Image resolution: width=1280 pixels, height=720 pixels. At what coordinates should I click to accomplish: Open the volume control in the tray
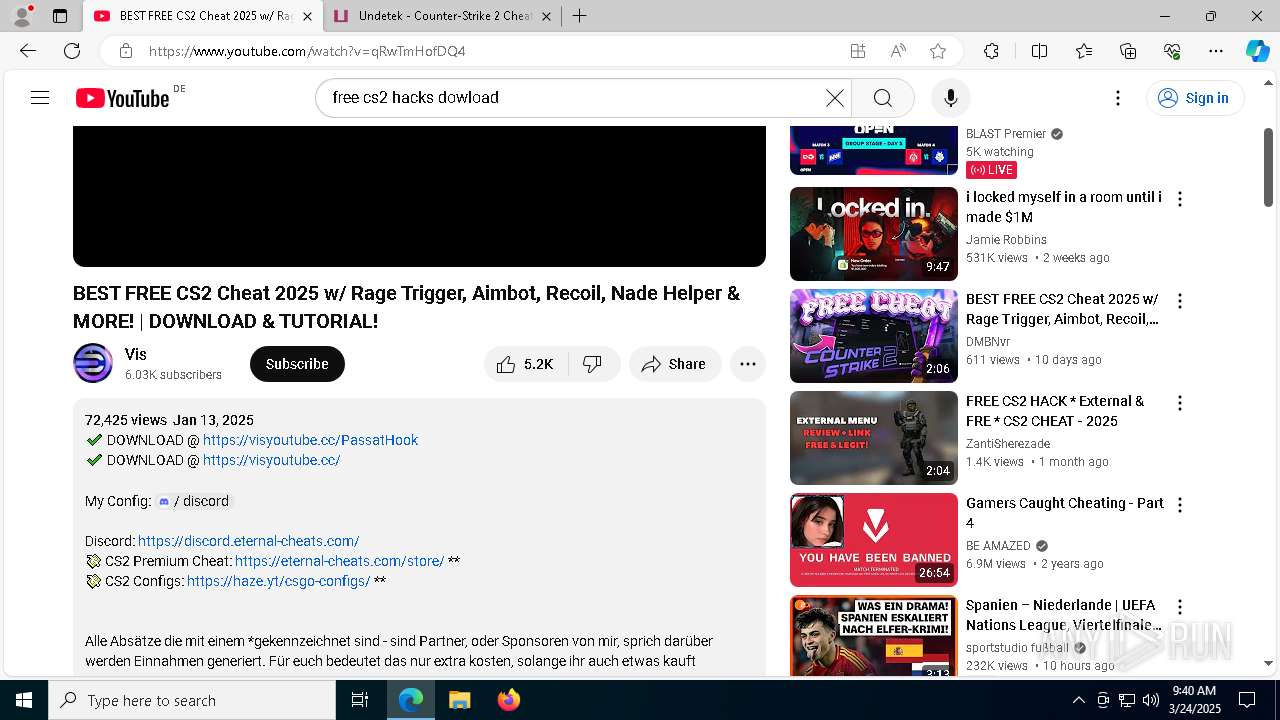(x=1150, y=700)
